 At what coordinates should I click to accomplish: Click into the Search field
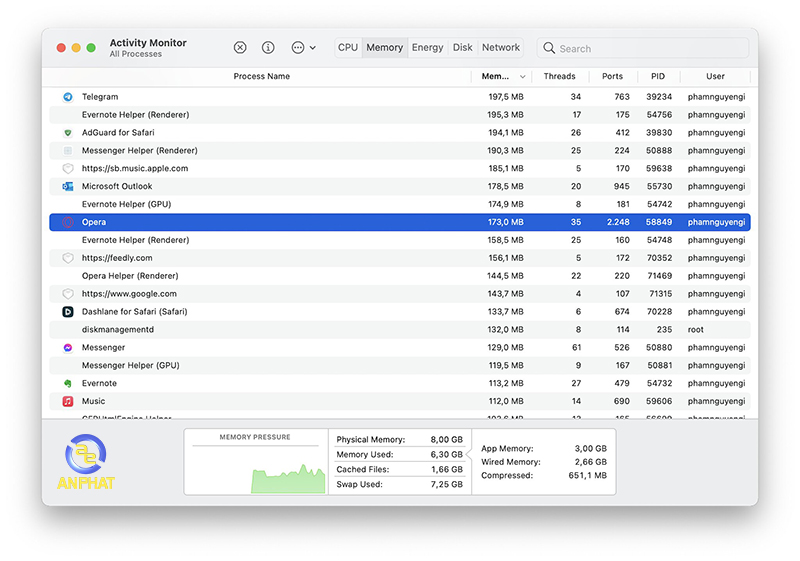[x=643, y=48]
